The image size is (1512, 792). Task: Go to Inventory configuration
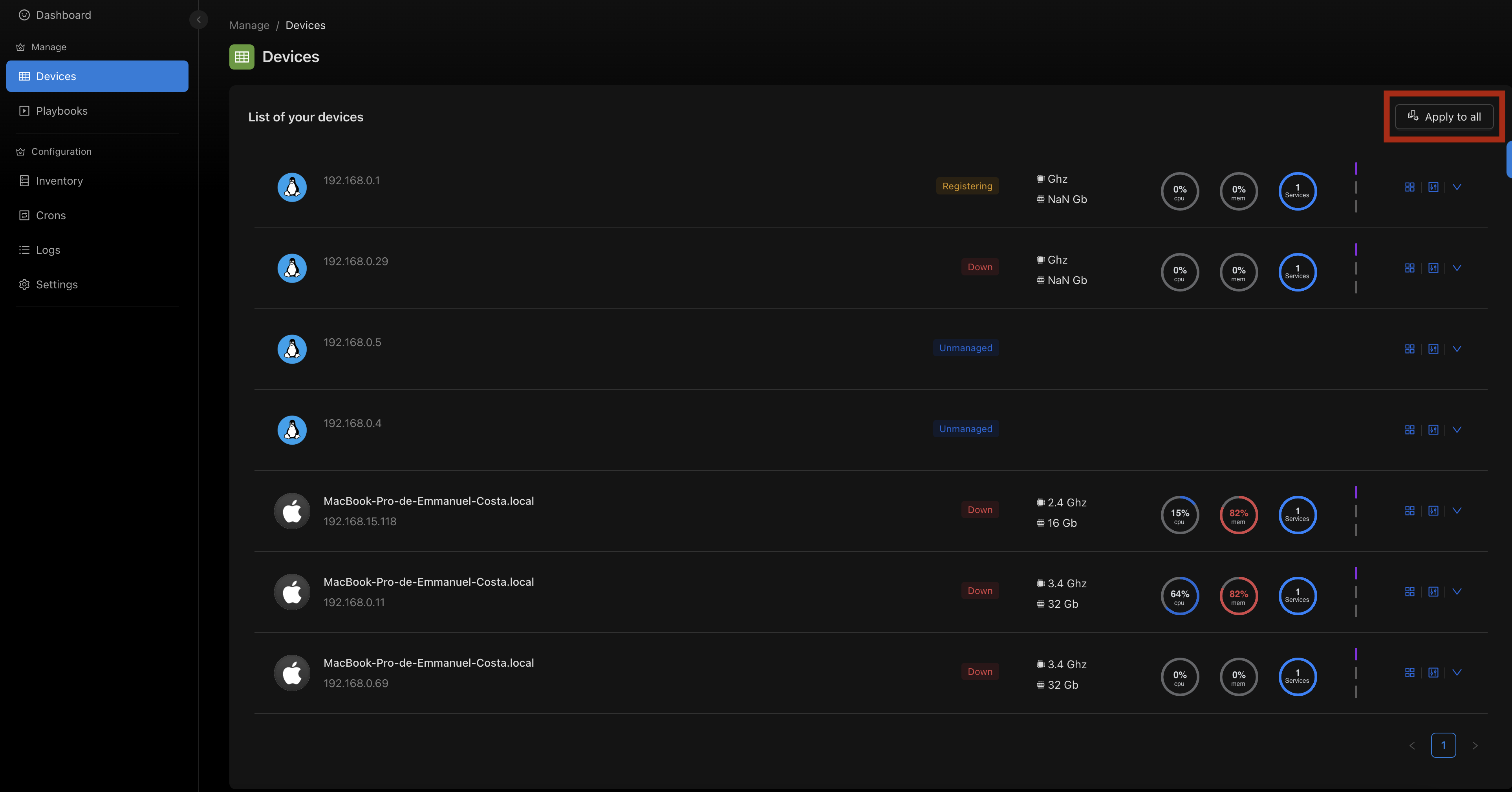[97, 181]
